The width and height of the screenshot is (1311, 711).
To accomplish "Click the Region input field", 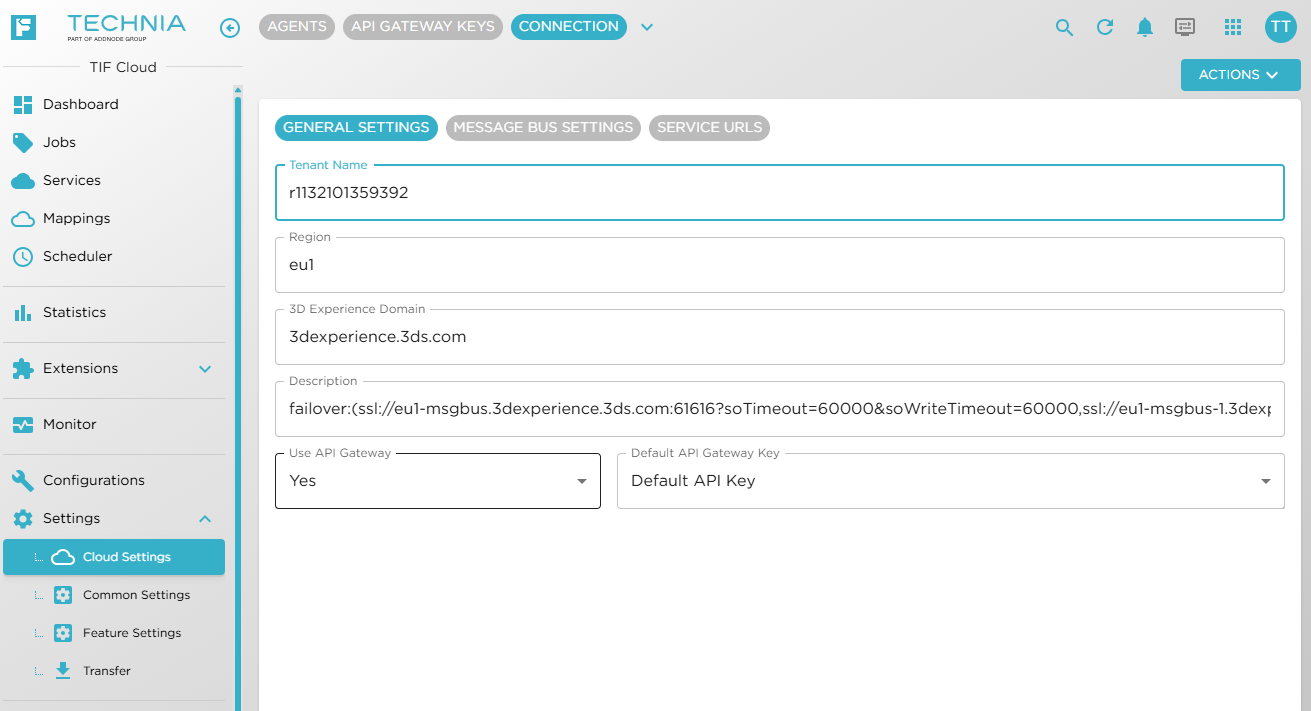I will point(779,265).
